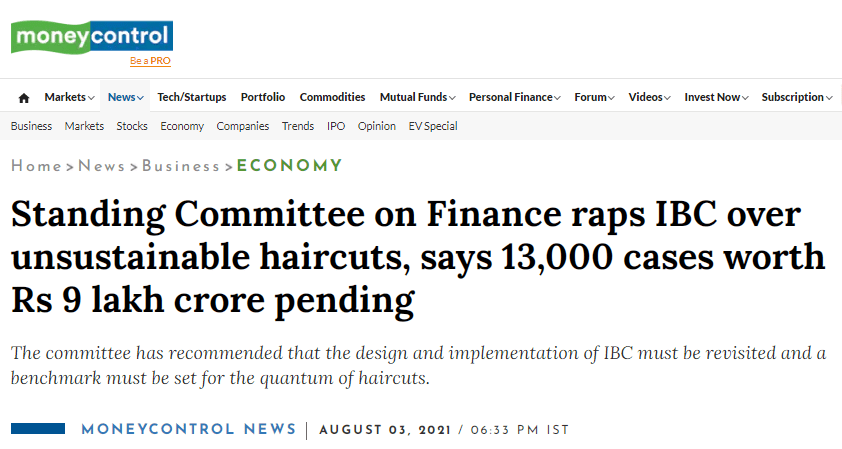Expand the Markets dropdown menu
Viewport: 842px width, 449px height.
tap(69, 97)
